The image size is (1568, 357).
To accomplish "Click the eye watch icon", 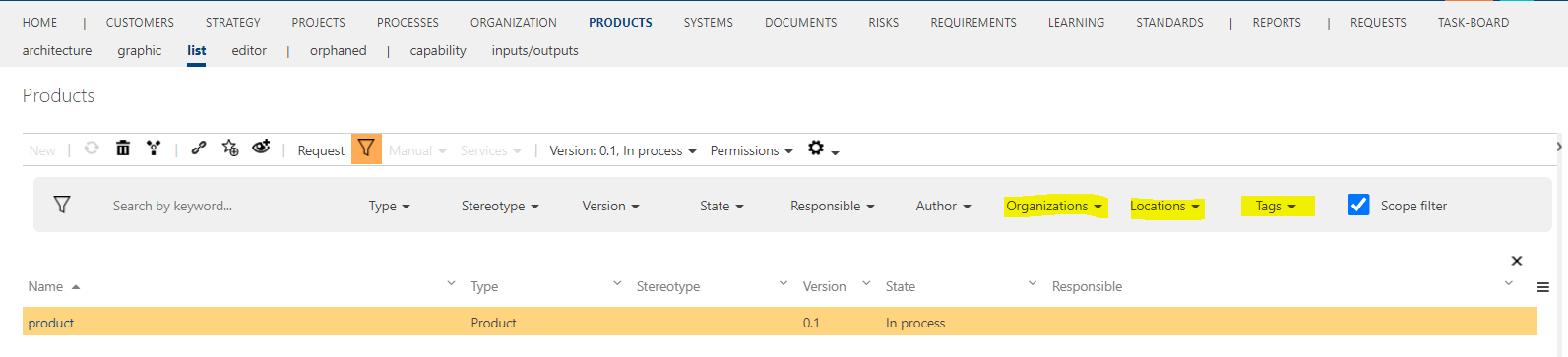I will click(261, 148).
